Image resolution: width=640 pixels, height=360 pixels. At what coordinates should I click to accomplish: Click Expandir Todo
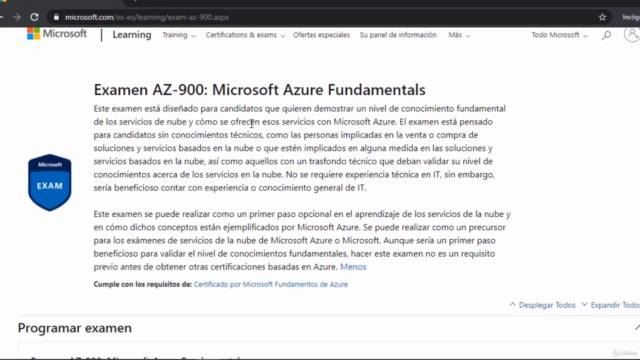pyautogui.click(x=611, y=305)
